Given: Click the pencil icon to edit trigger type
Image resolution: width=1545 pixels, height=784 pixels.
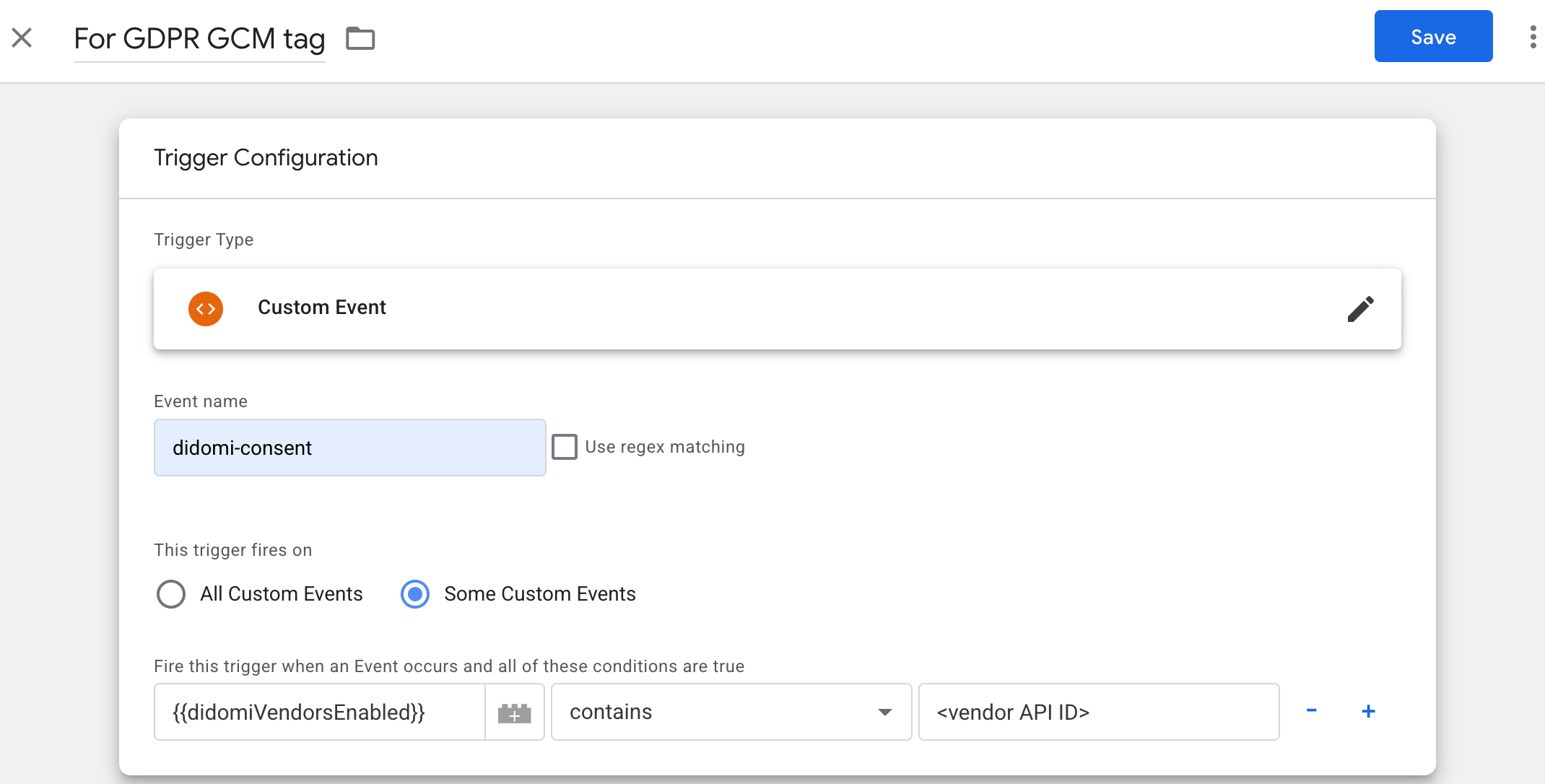Looking at the screenshot, I should tap(1360, 309).
